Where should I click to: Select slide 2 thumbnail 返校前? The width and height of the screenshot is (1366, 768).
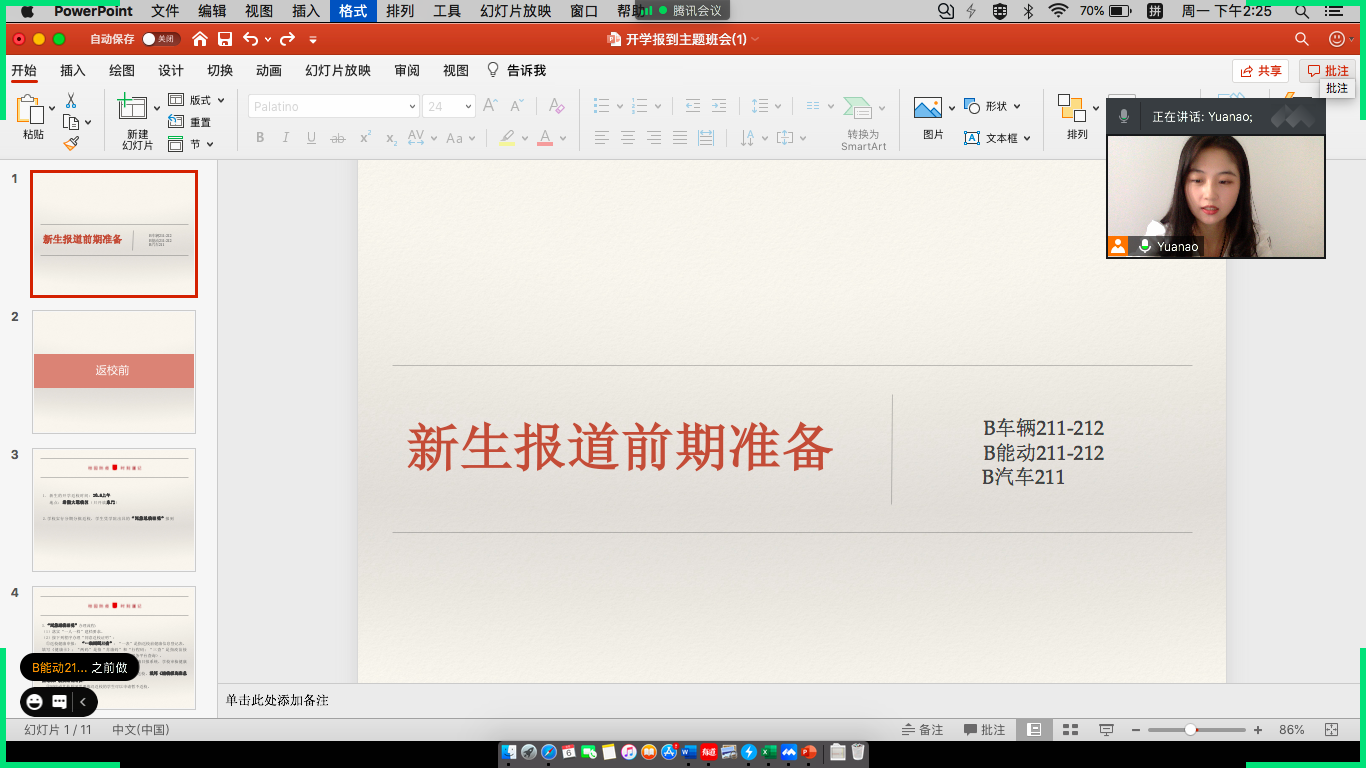click(x=114, y=371)
